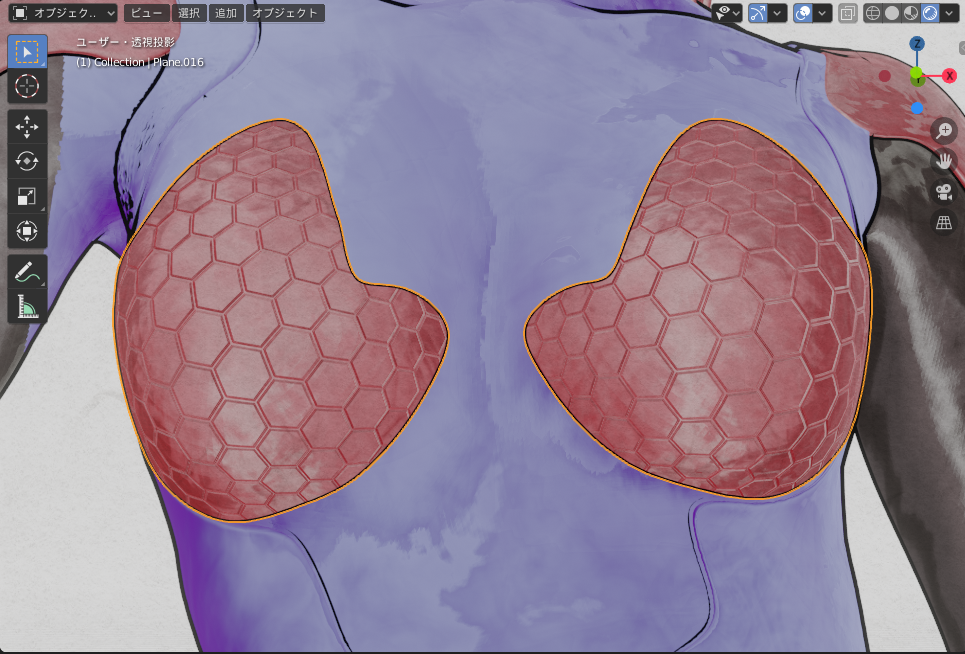Expand the shading options dropdown

[x=949, y=13]
